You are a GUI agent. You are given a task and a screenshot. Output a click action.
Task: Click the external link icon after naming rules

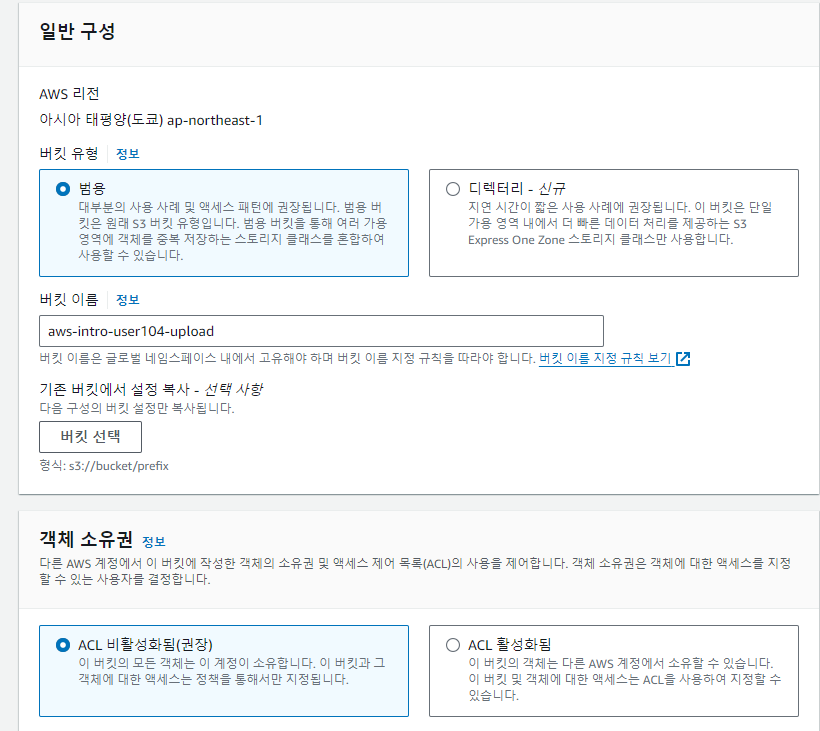point(683,359)
